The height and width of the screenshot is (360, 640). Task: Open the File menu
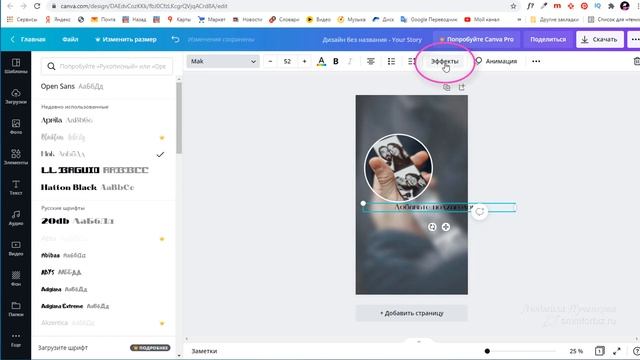70,39
